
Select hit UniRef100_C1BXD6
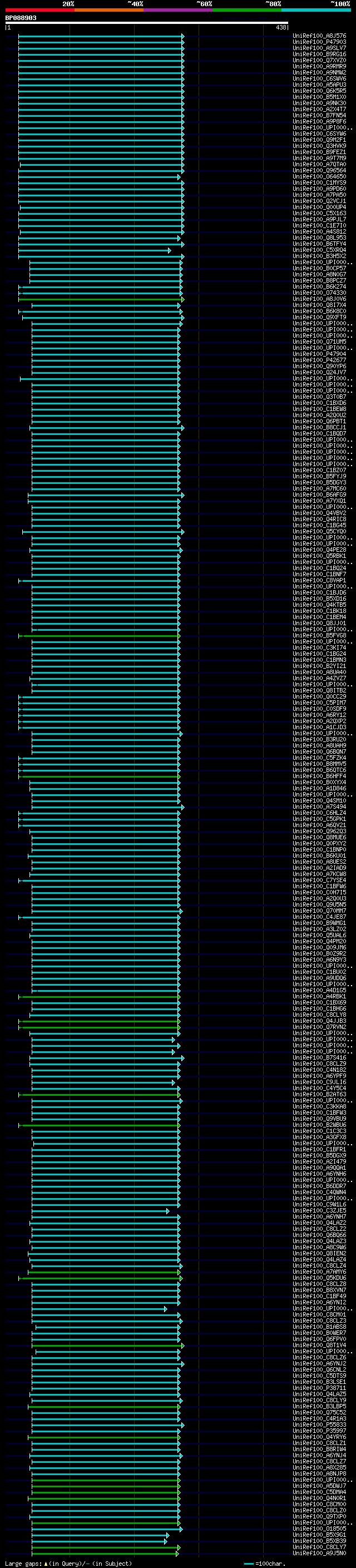tap(319, 403)
